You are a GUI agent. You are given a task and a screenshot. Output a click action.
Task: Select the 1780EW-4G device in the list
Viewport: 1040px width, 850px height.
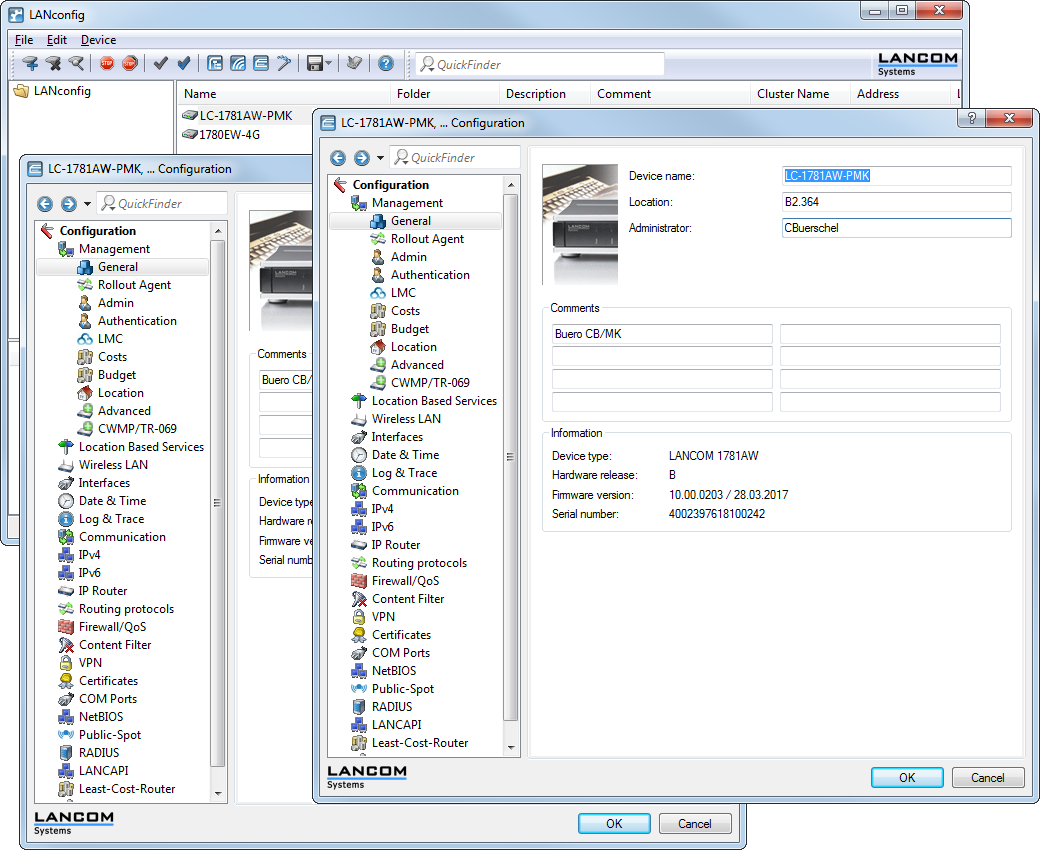(x=229, y=135)
